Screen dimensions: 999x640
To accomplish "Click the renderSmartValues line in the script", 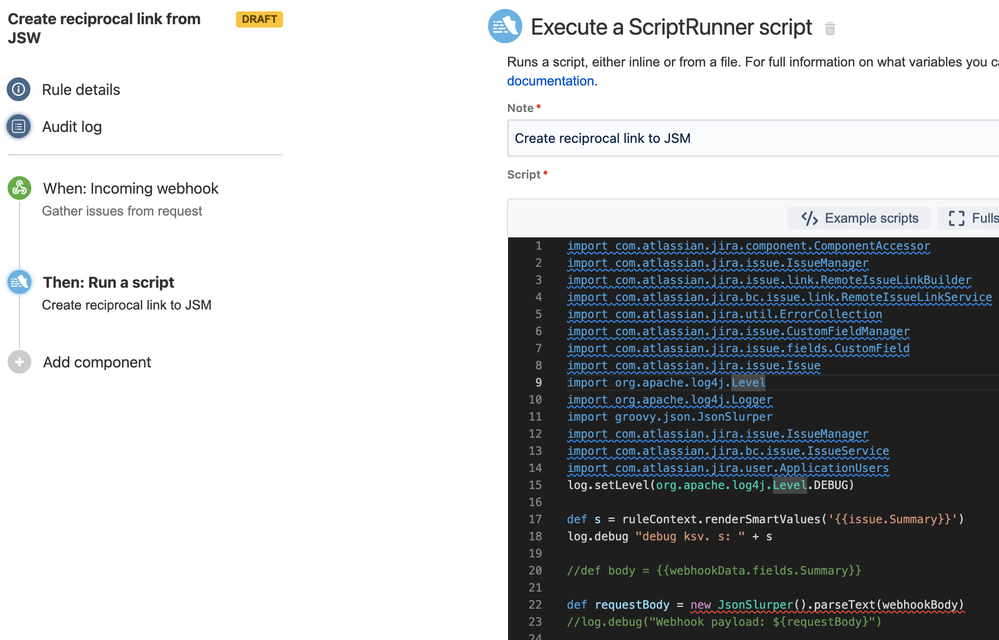I will (766, 520).
